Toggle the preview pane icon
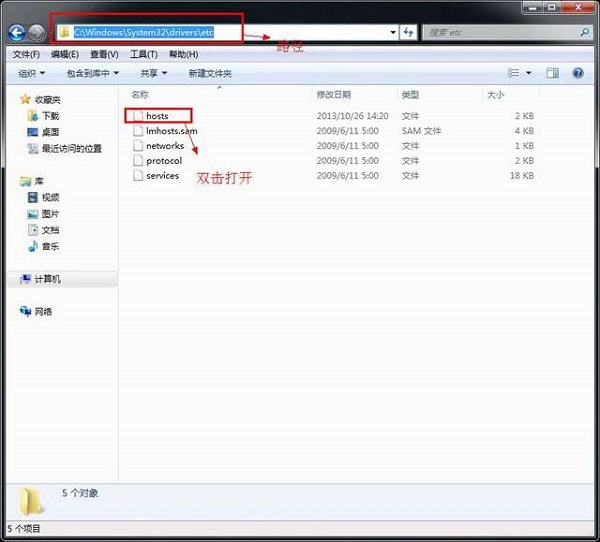This screenshot has width=600, height=542. [x=552, y=73]
